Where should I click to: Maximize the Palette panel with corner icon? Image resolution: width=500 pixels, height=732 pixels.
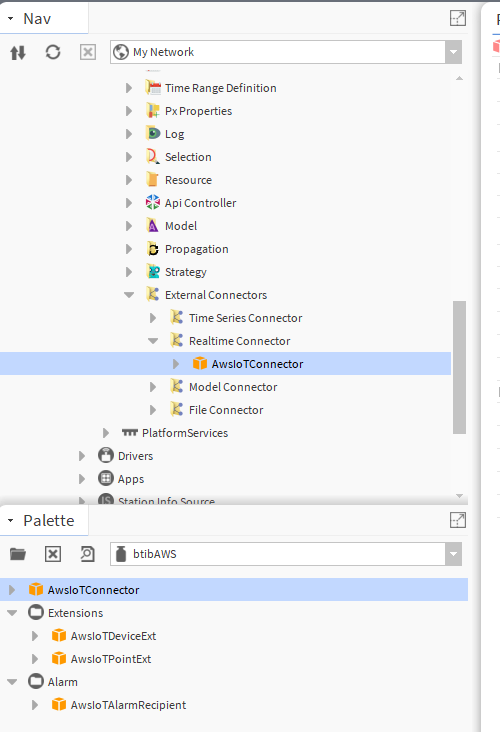point(458,520)
